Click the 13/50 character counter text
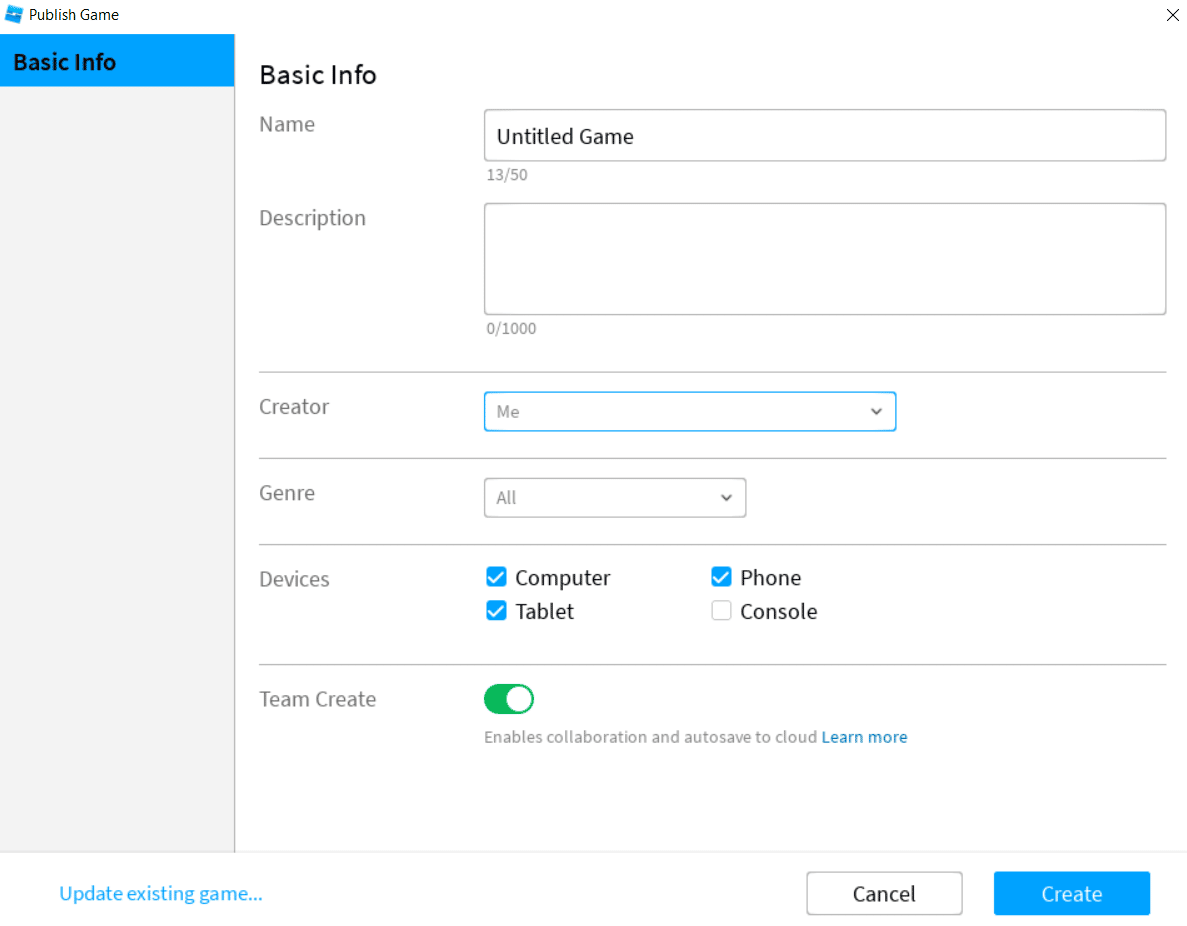This screenshot has height=926, width=1187. 506,175
